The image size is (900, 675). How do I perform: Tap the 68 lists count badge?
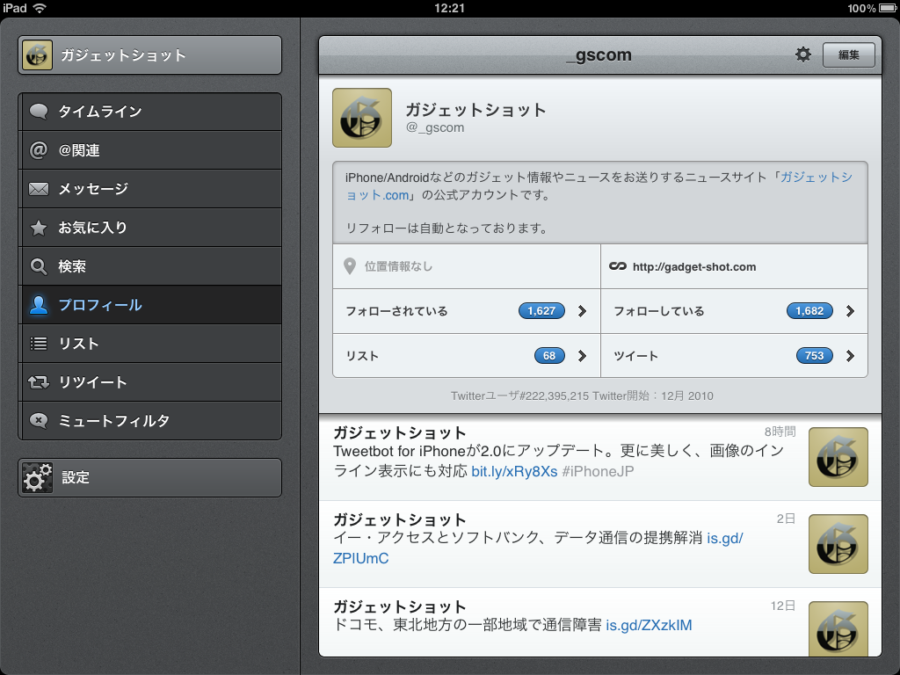click(549, 356)
